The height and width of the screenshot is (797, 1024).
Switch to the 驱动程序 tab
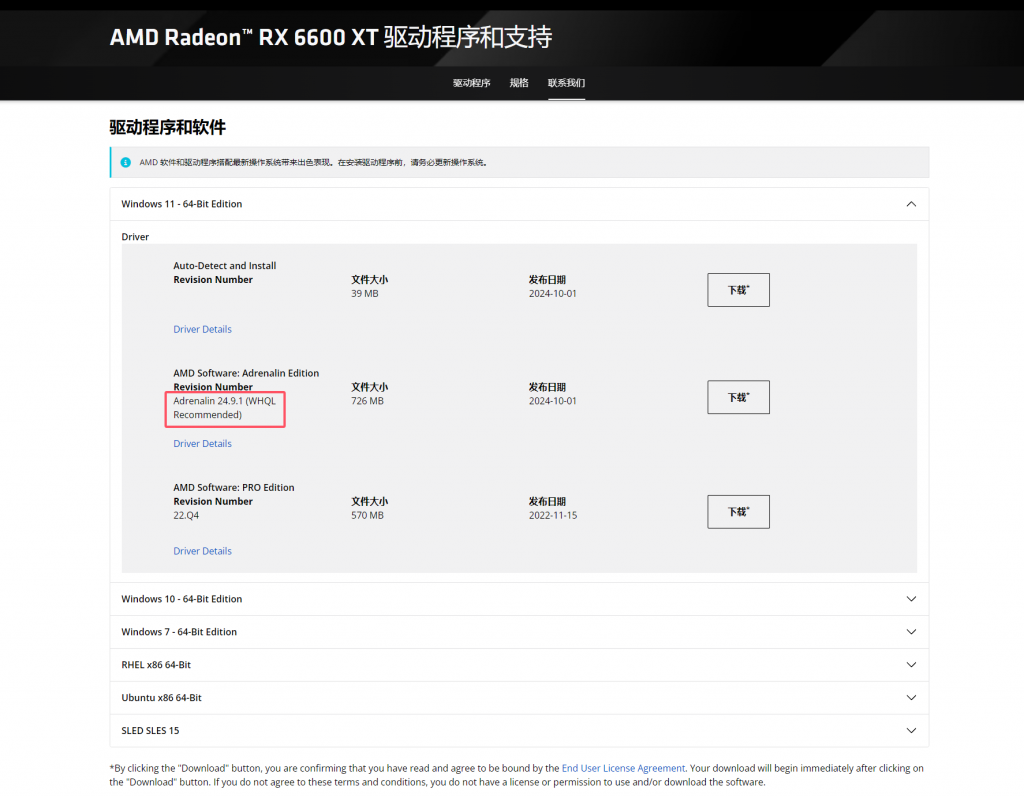(x=471, y=83)
